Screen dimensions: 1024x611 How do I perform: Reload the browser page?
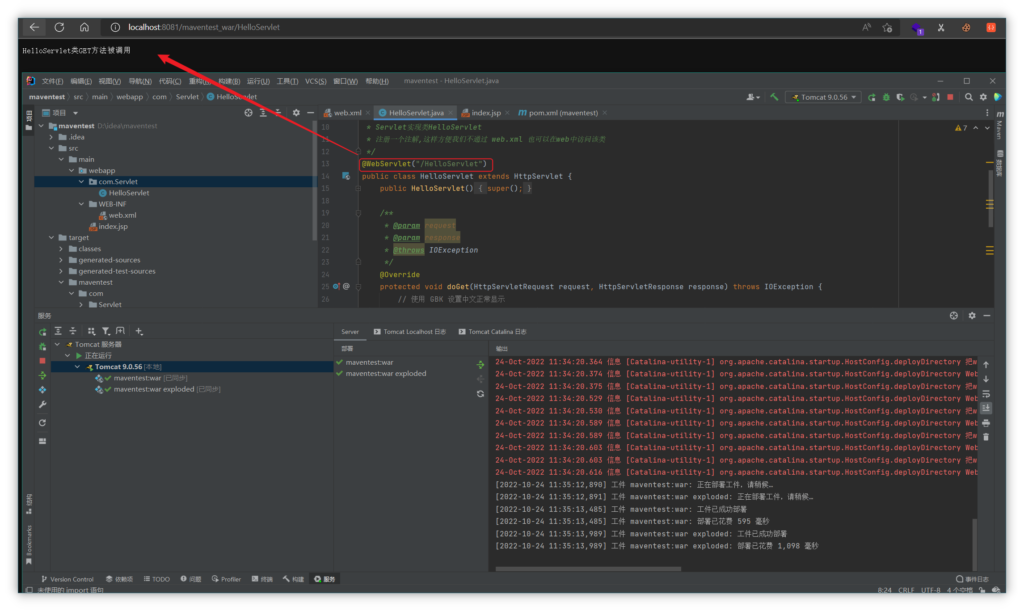[x=59, y=27]
